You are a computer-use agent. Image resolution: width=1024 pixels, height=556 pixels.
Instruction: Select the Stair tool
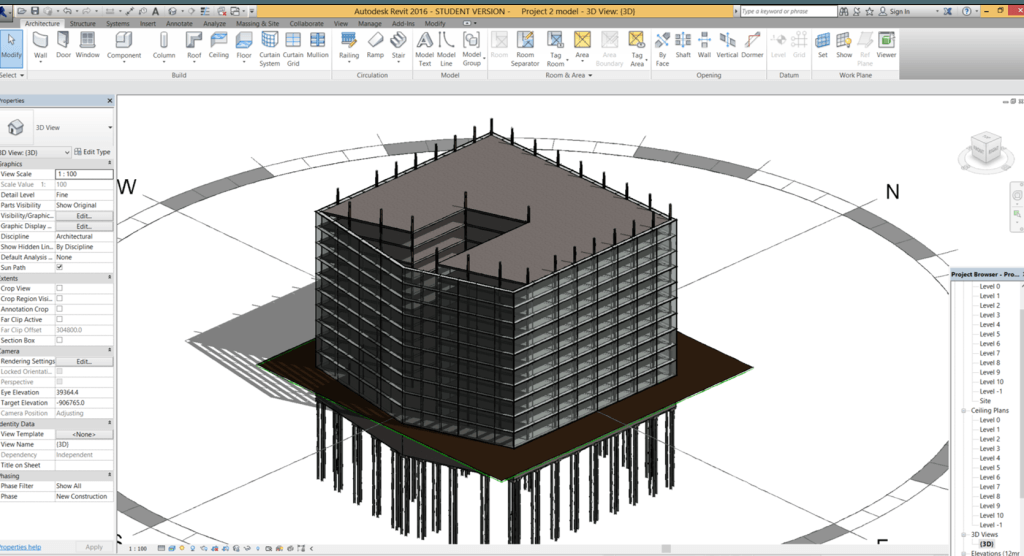coord(398,46)
